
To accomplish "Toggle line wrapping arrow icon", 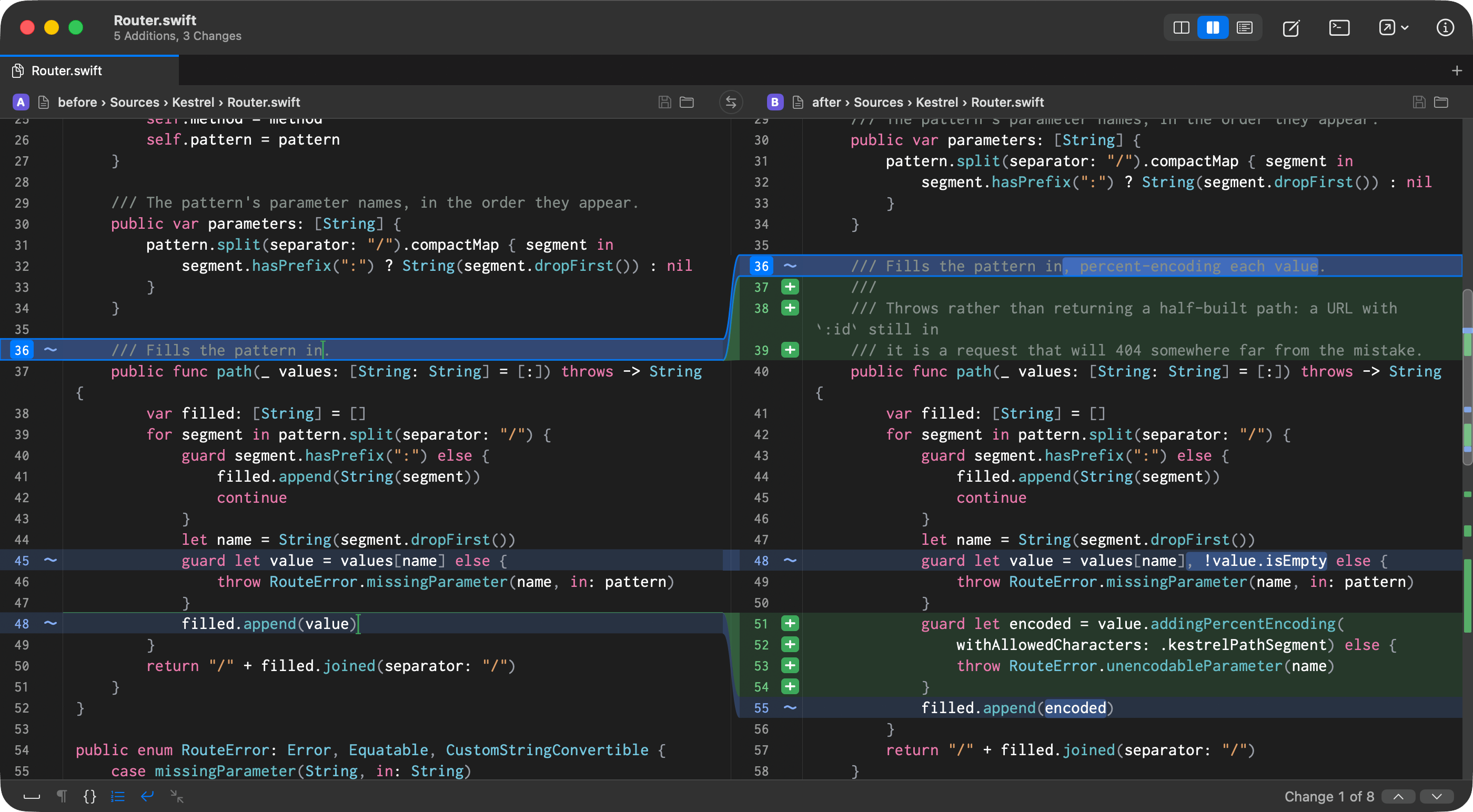I will click(147, 796).
